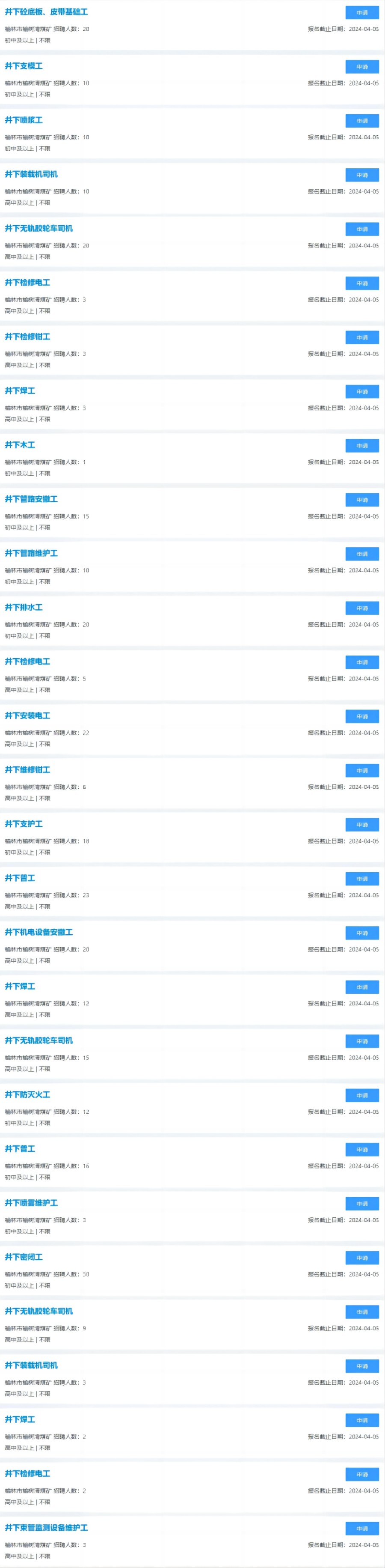Image resolution: width=385 pixels, height=1568 pixels.
Task: Open 井下焊工 listing recruiting 12 people
Action: (20, 986)
